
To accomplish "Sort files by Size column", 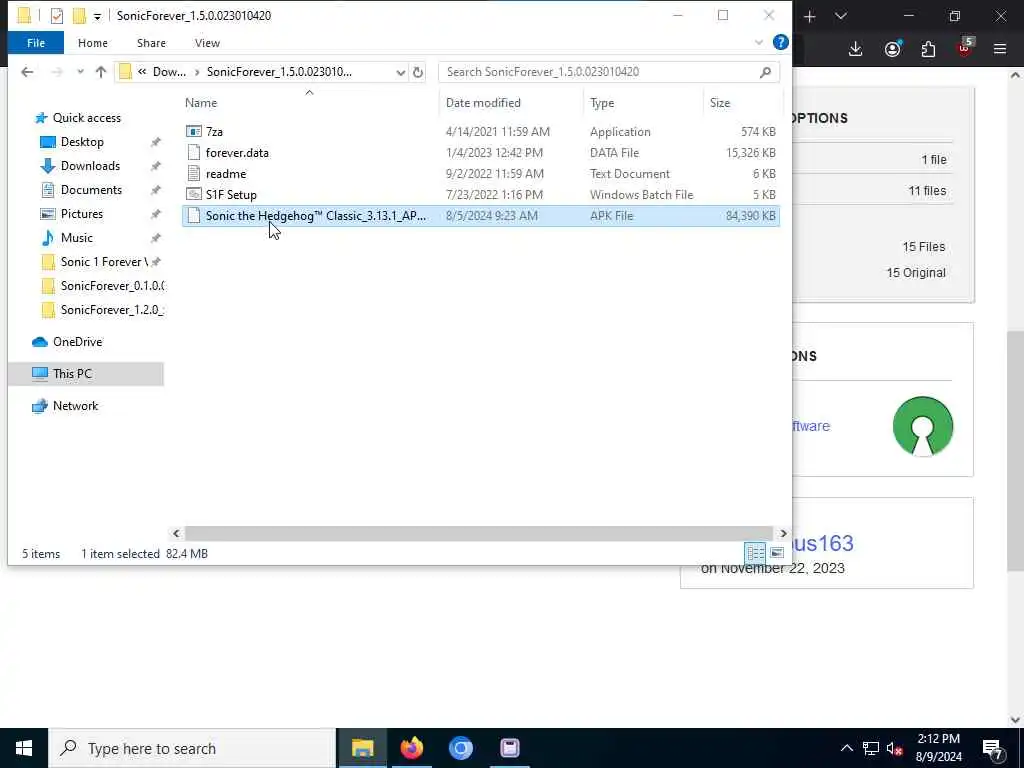I will 743,103.
